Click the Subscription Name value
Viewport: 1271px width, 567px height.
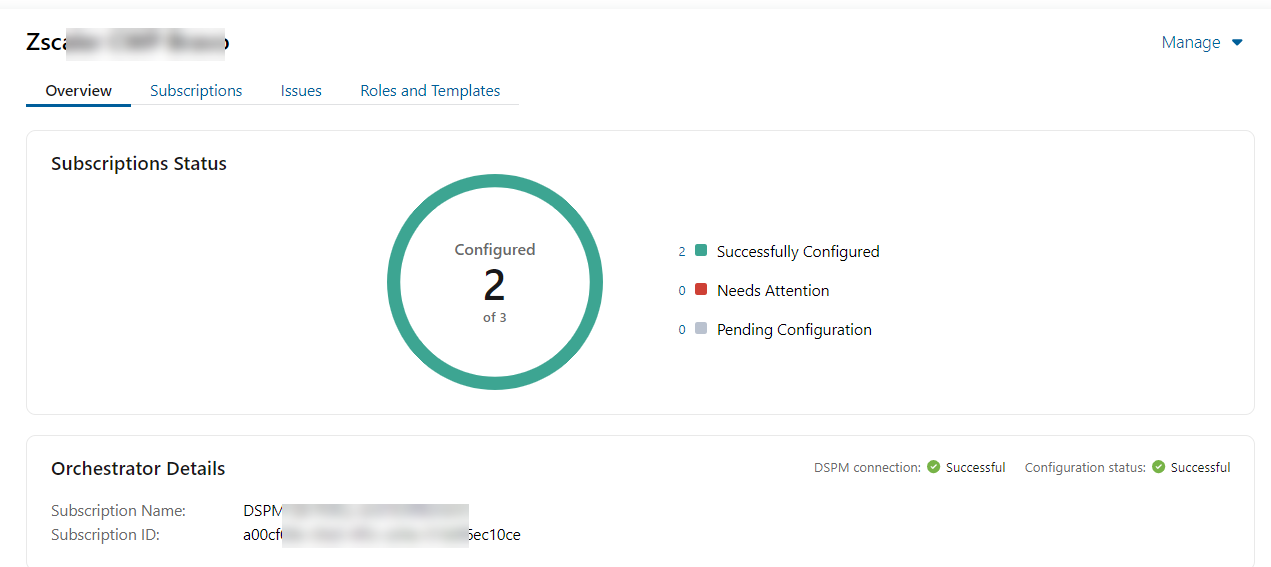point(355,511)
